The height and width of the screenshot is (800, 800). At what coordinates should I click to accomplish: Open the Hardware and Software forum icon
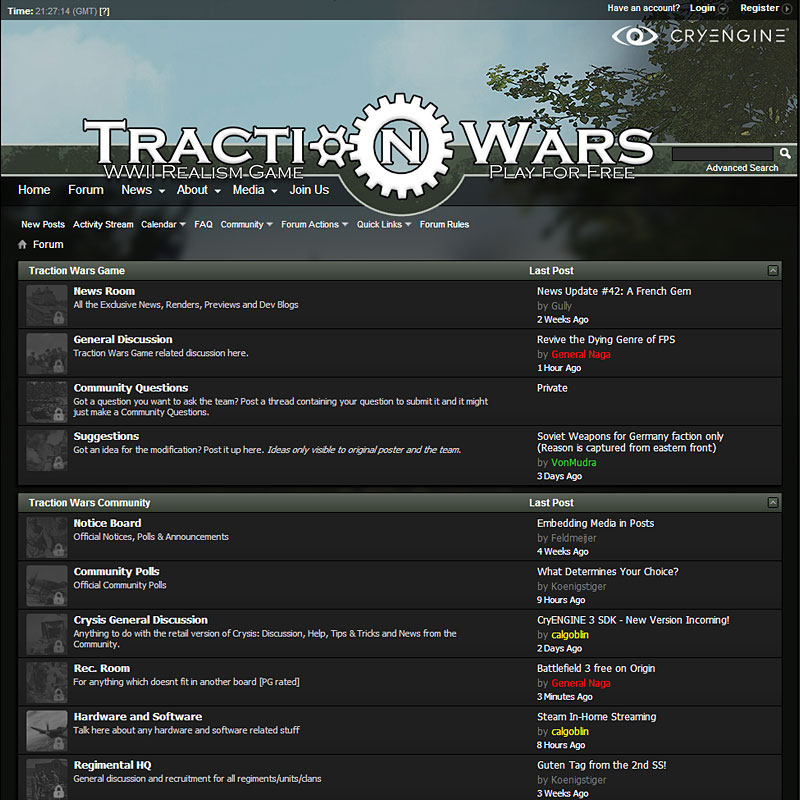(x=47, y=731)
